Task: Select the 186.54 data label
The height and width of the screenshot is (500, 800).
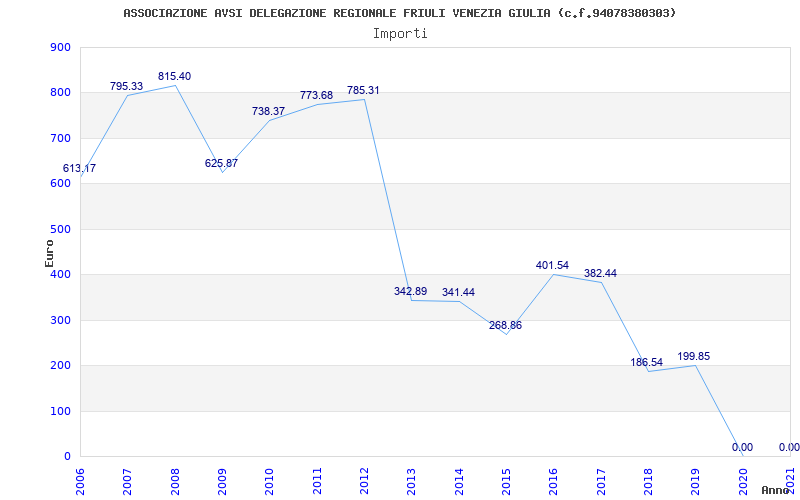Action: tap(647, 362)
